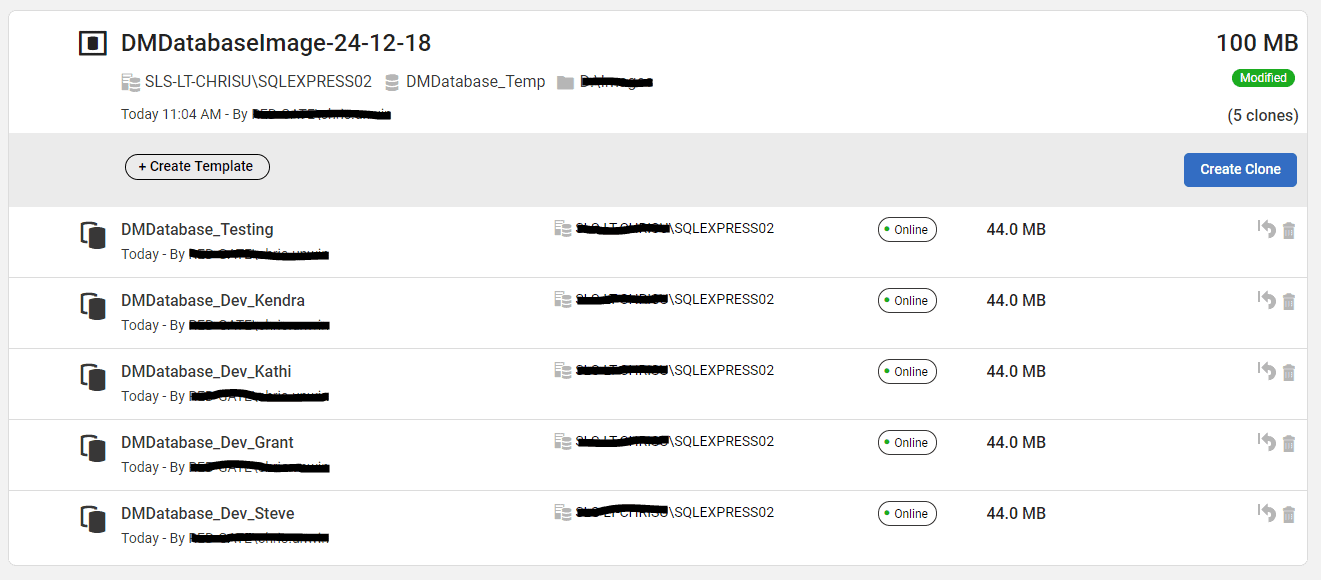Delete the DMDatabase_Dev_Grant clone
This screenshot has height=580, width=1321.
1289,444
